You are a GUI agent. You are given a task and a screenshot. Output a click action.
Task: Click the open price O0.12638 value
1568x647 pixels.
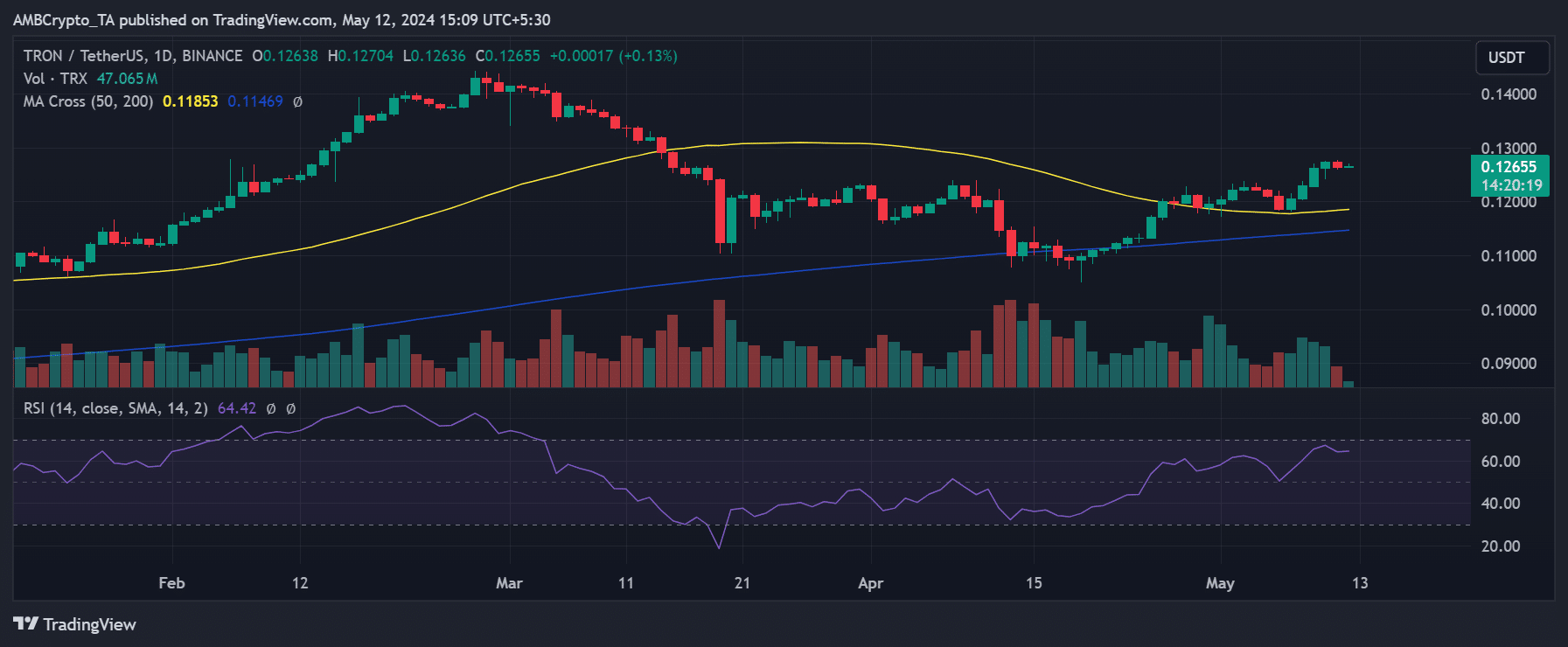pos(285,56)
